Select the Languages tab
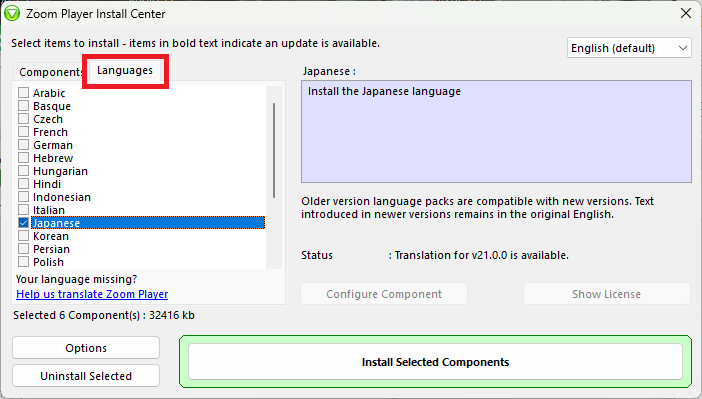The image size is (702, 399). pos(124,70)
